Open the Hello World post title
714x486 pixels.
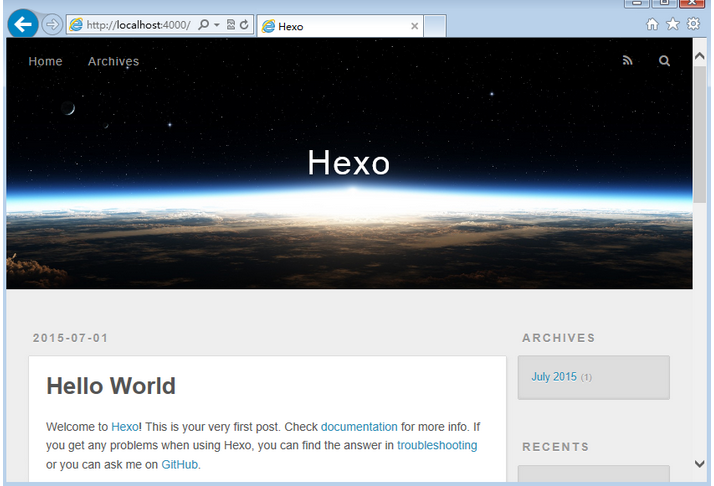[x=111, y=386]
